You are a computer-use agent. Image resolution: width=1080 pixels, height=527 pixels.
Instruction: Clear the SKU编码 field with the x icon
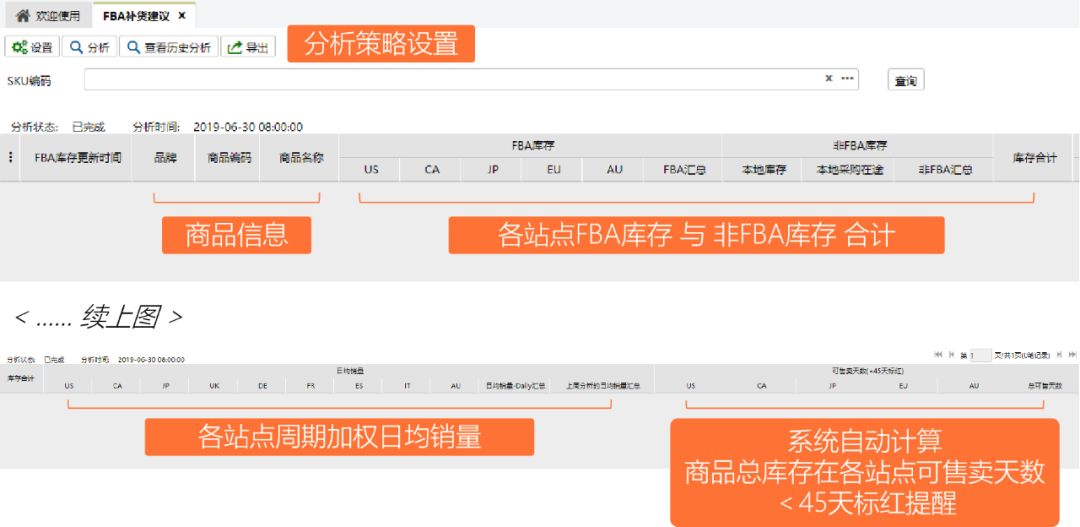pos(829,79)
